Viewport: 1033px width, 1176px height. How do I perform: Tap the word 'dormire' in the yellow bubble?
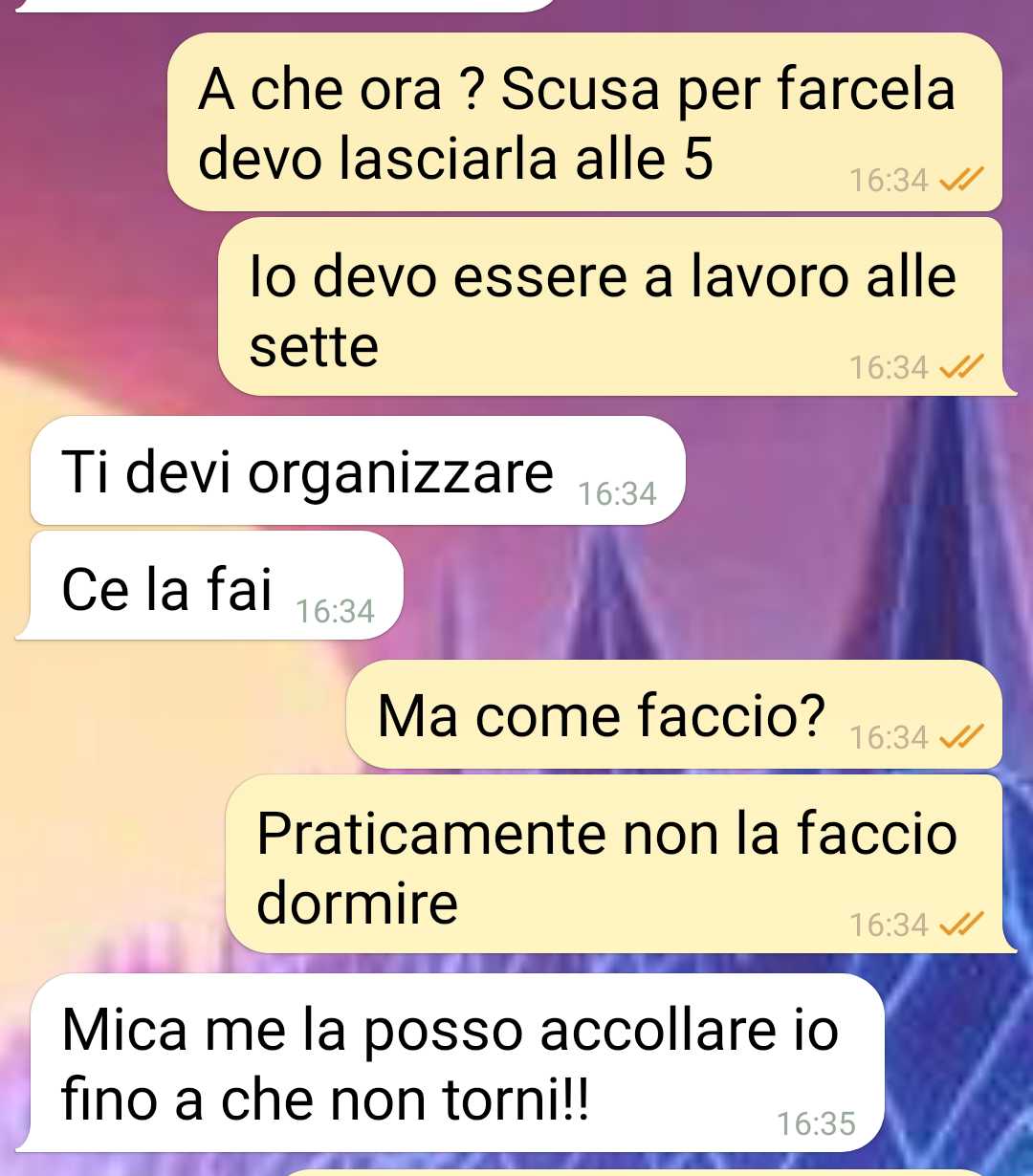click(358, 903)
